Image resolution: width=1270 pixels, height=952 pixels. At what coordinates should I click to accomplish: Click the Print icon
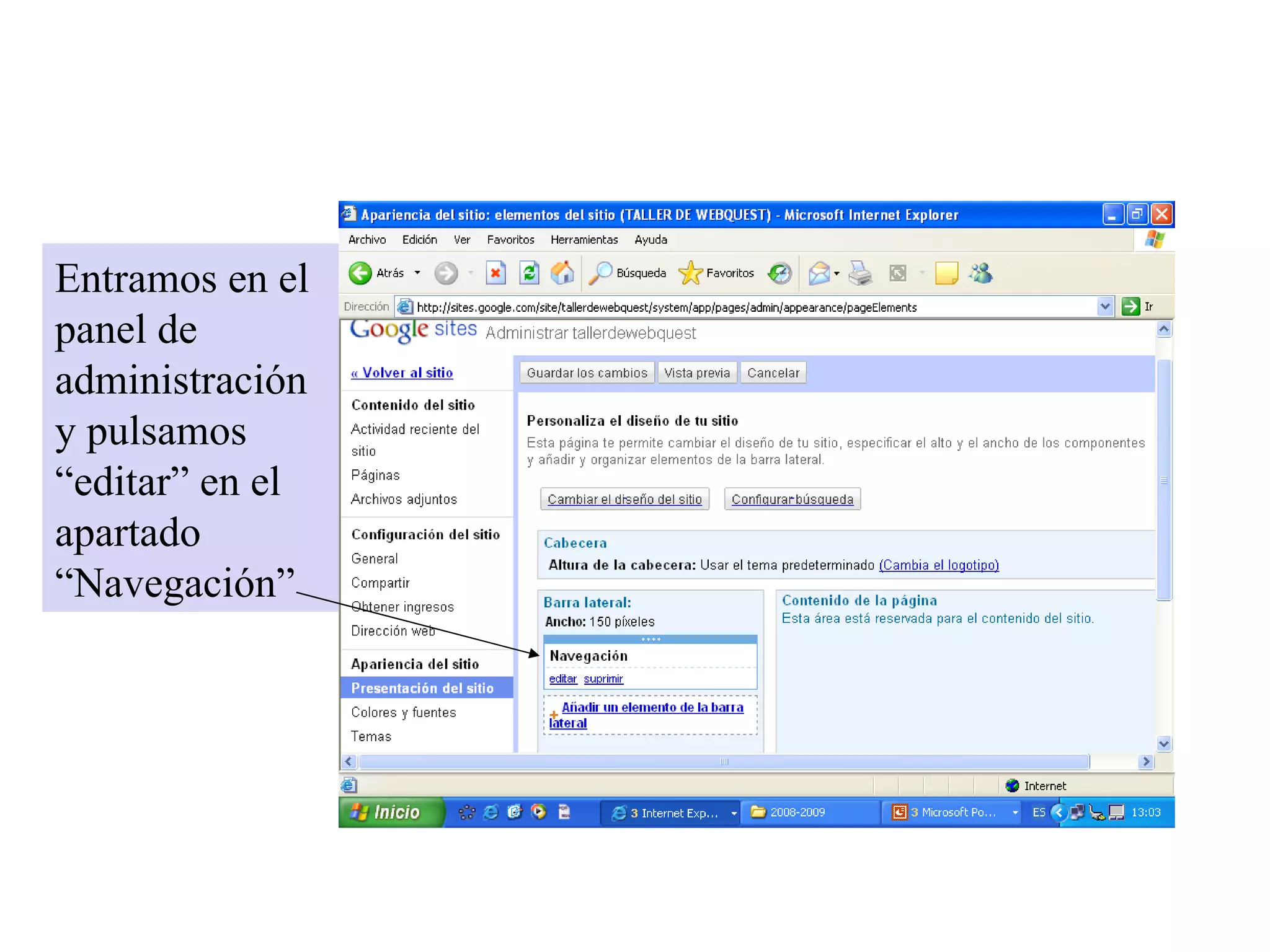tap(861, 273)
